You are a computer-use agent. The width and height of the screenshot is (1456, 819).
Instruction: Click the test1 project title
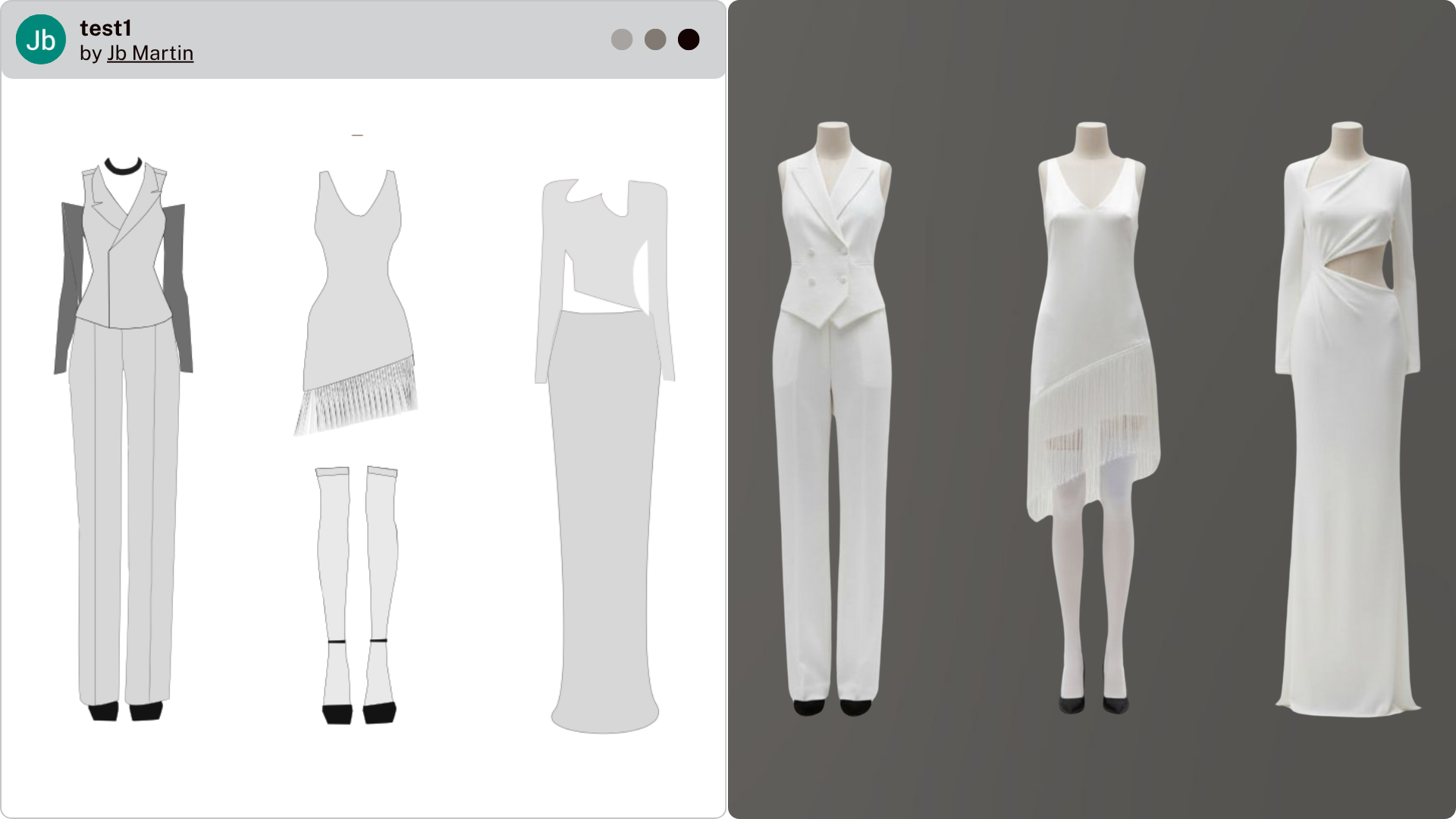(x=105, y=29)
